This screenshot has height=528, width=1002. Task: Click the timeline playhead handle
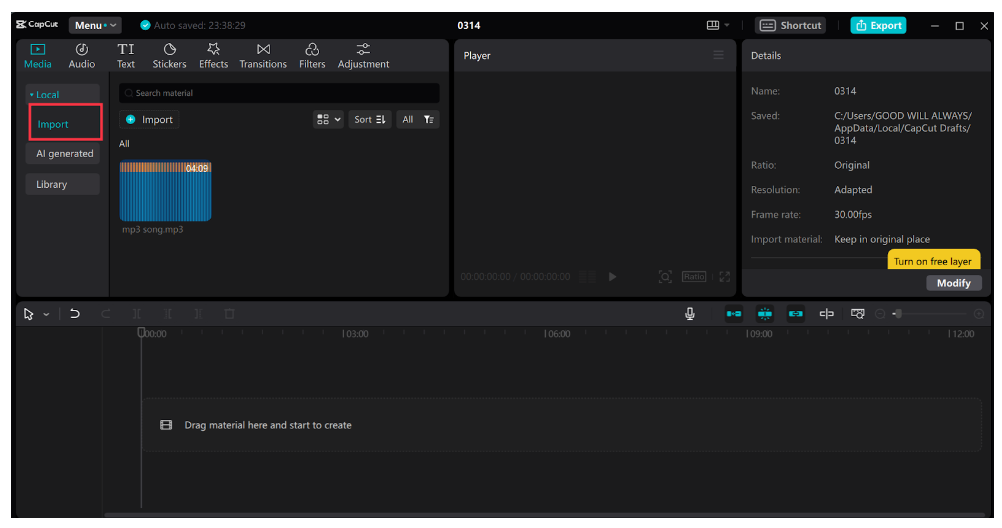(141, 332)
